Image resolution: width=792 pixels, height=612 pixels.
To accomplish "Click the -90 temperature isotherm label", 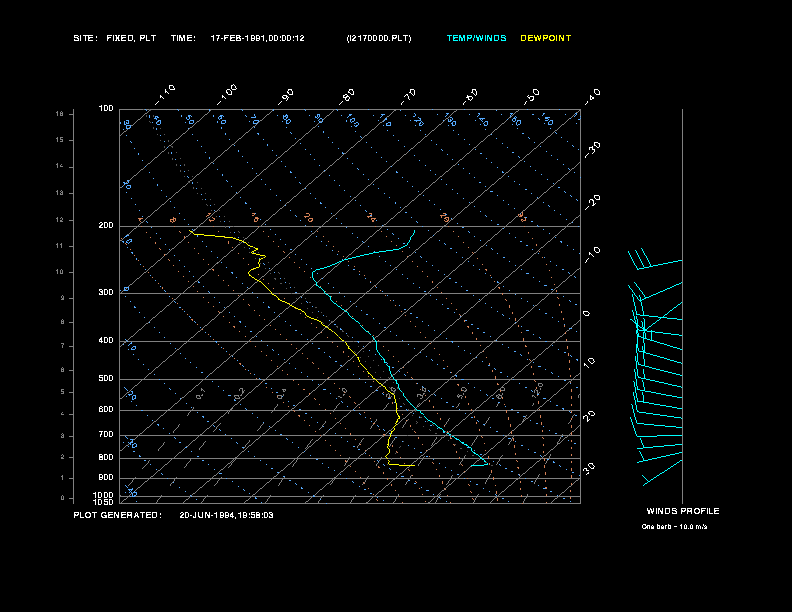I will pos(286,97).
